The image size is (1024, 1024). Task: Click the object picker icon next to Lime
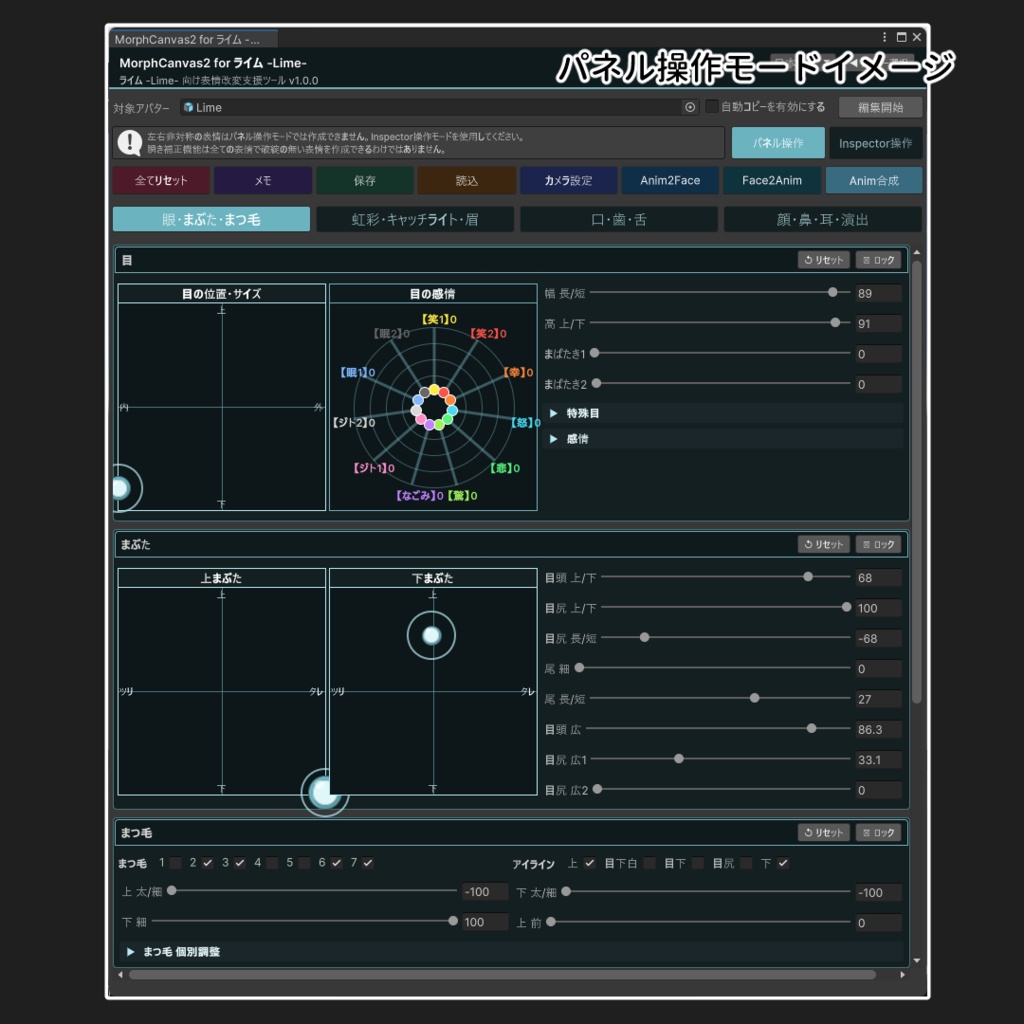(690, 107)
